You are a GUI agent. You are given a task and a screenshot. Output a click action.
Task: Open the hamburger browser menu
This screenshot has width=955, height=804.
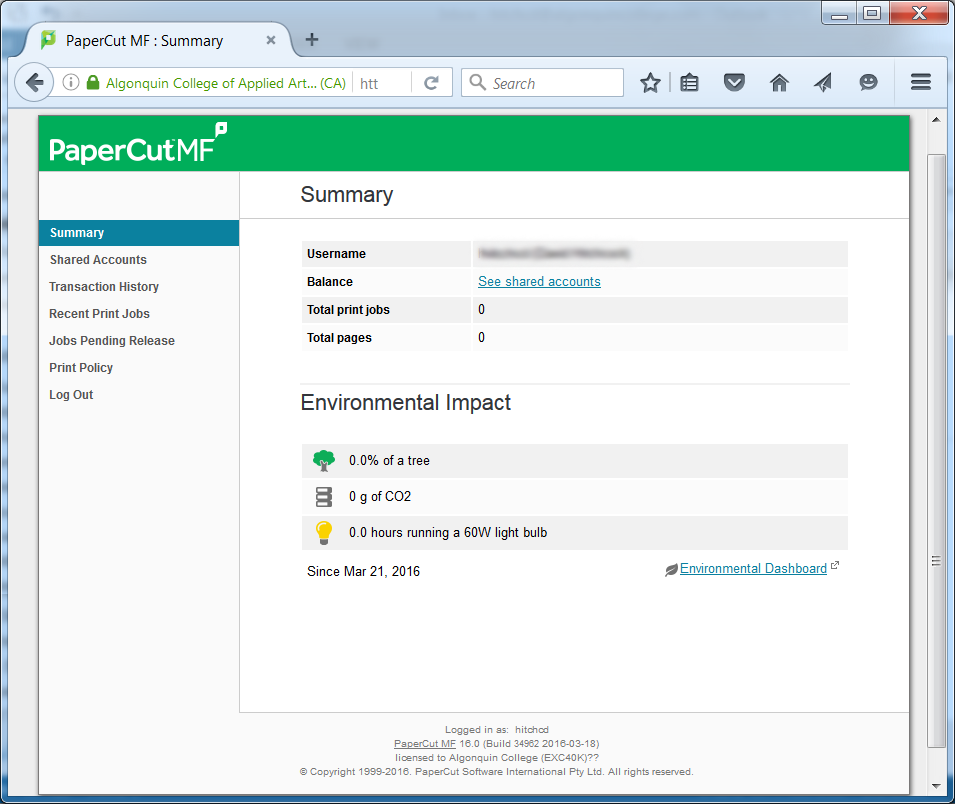point(921,83)
